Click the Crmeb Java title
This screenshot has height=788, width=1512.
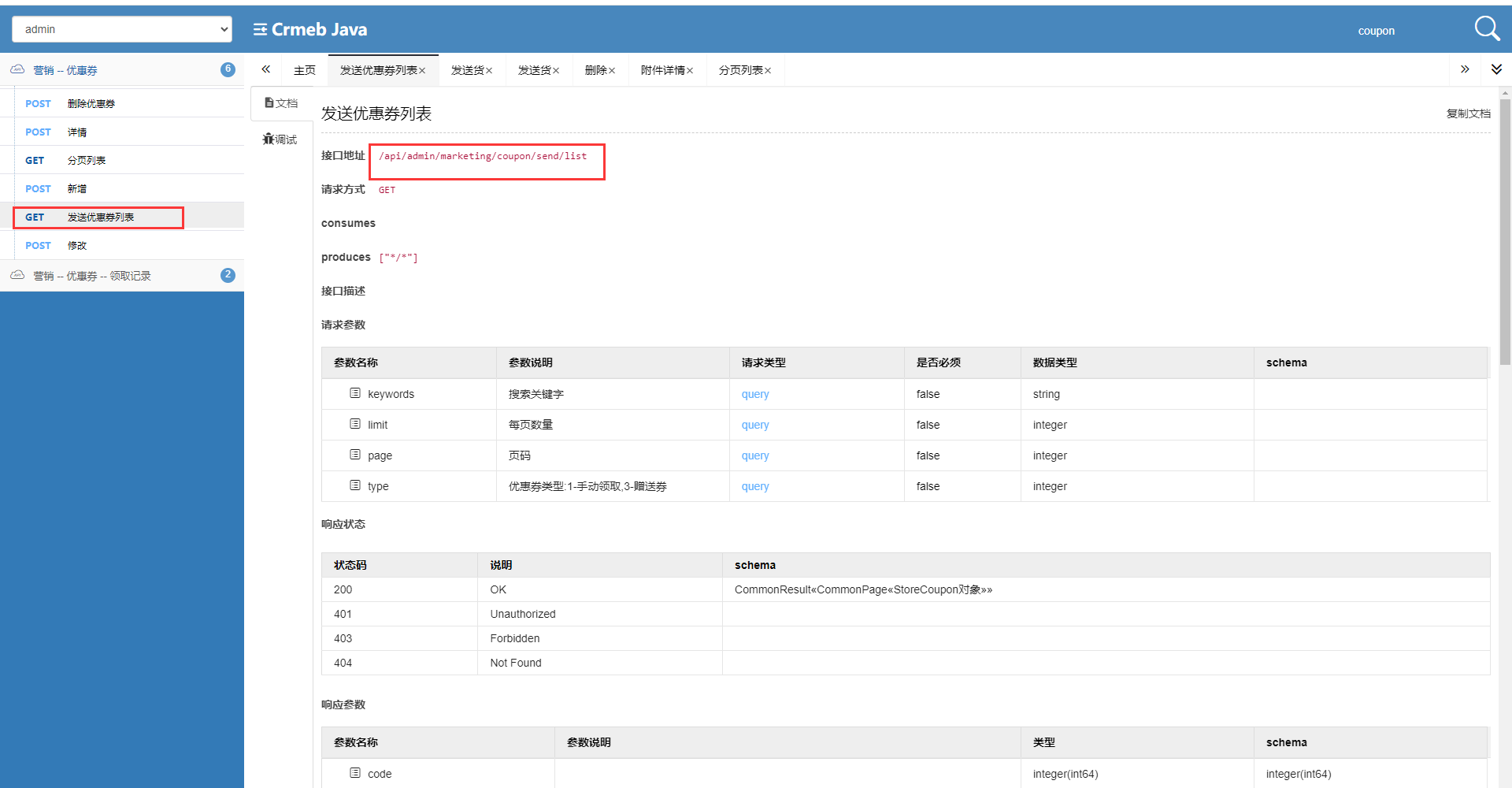click(x=319, y=29)
